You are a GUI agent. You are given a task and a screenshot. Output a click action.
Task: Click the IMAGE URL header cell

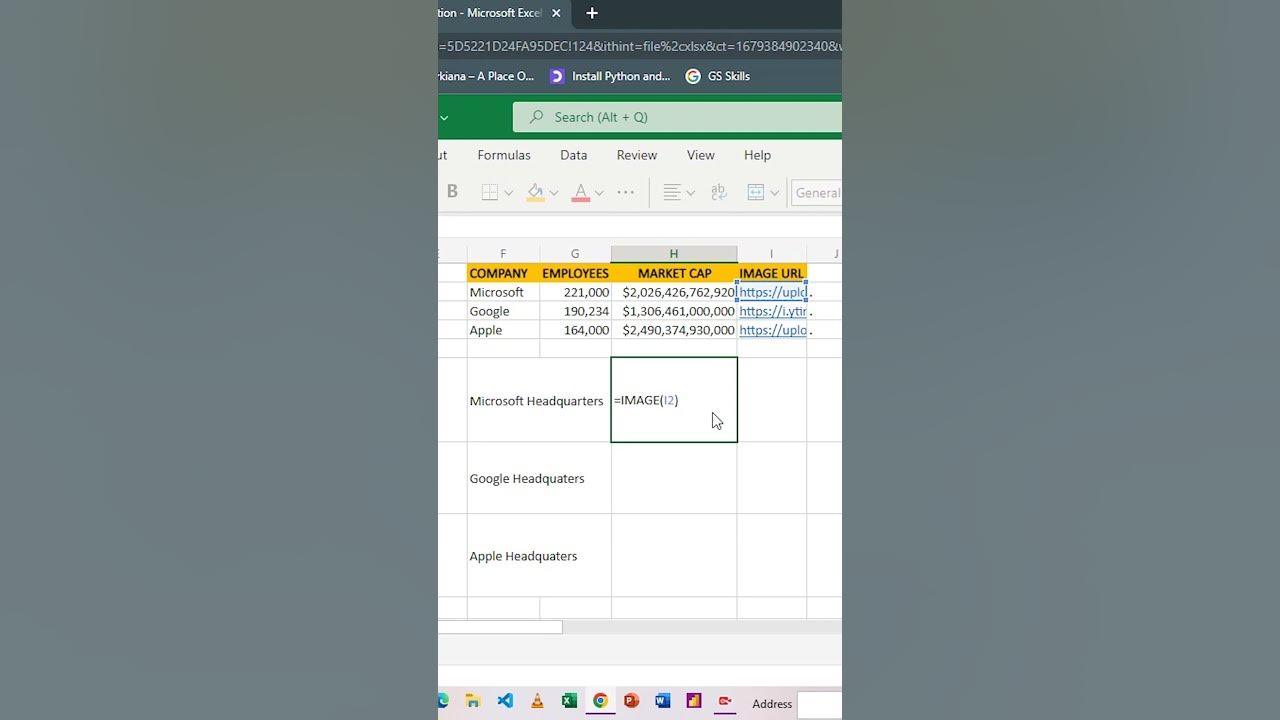tap(771, 273)
